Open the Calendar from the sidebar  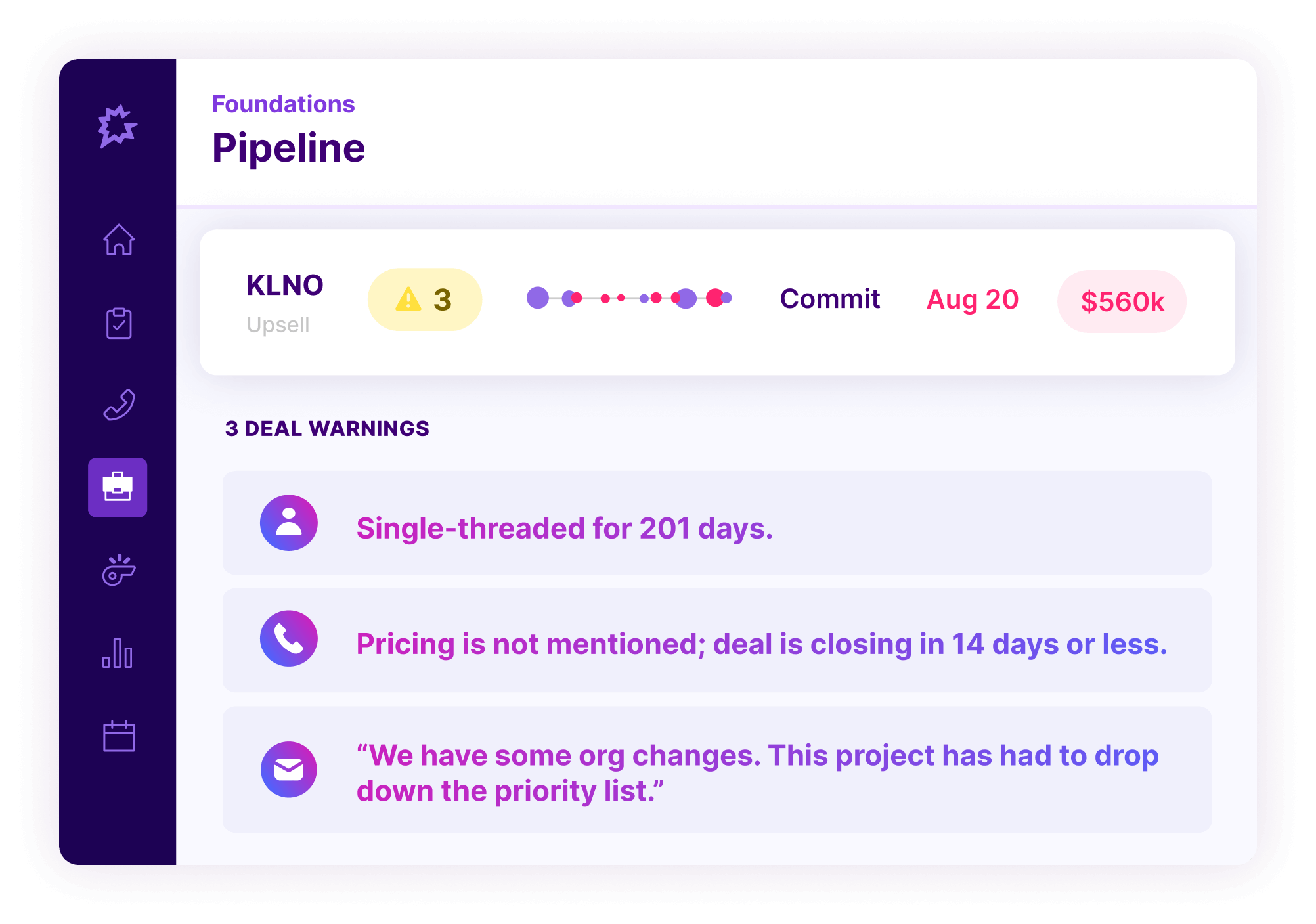(118, 735)
